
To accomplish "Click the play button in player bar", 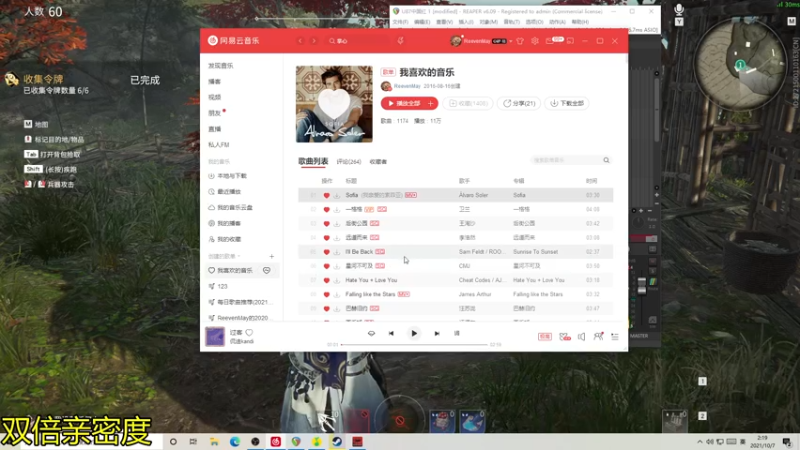I will point(414,334).
